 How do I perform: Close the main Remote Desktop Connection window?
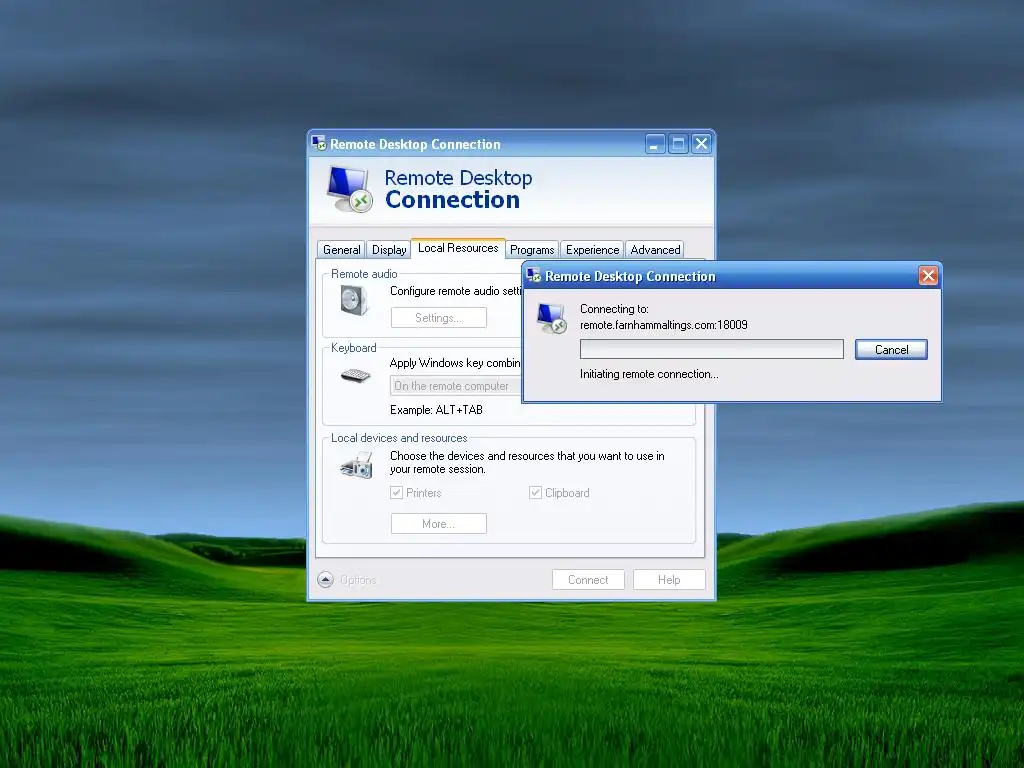pos(701,144)
